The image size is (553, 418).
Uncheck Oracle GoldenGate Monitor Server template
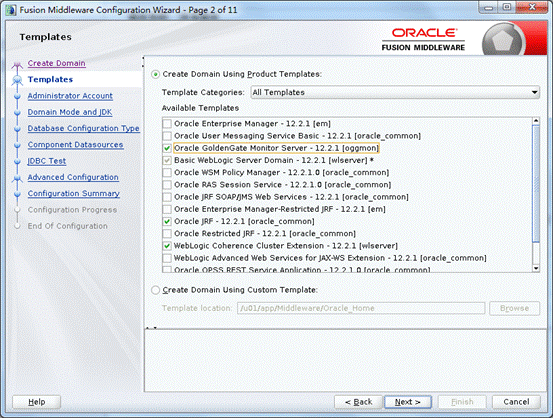tap(167, 148)
